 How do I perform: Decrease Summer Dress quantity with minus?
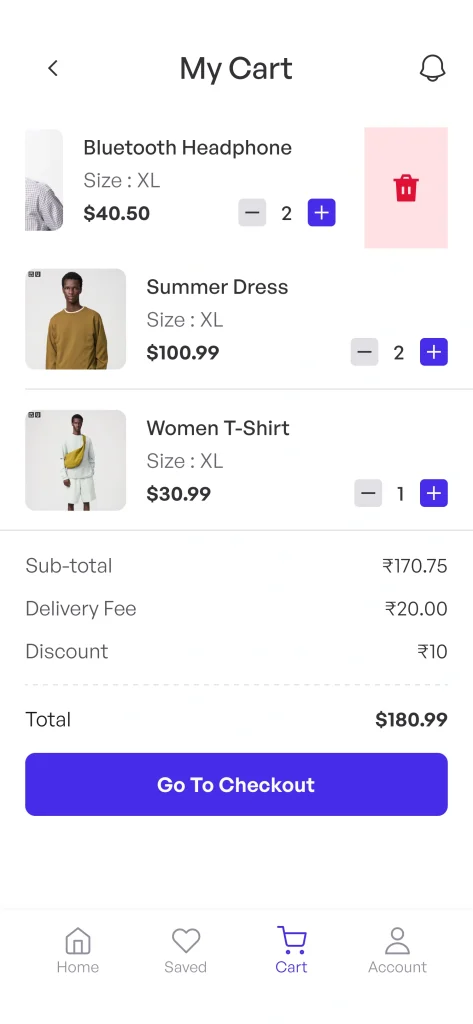[365, 353]
